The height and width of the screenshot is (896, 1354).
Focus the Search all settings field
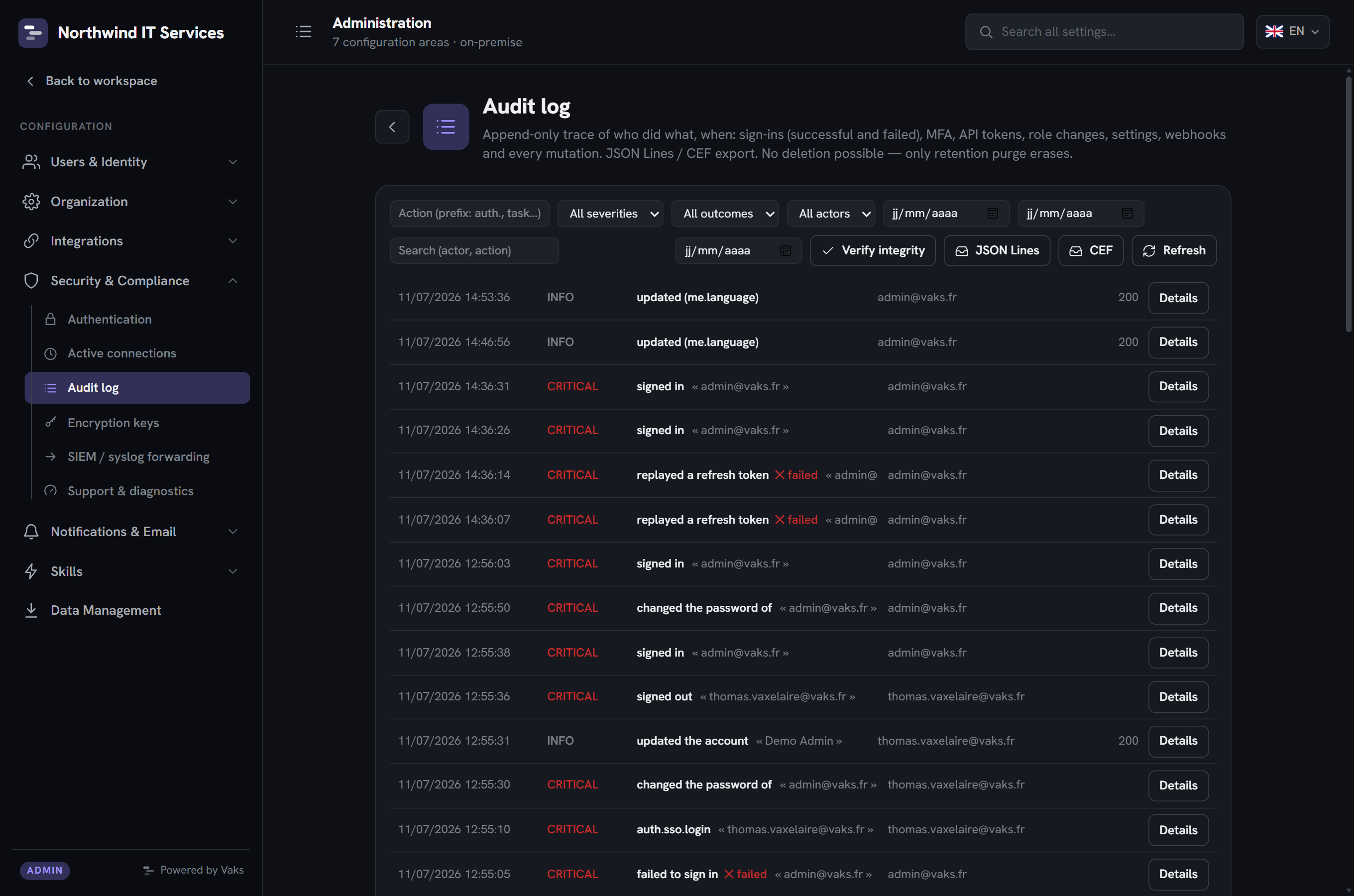point(1104,32)
